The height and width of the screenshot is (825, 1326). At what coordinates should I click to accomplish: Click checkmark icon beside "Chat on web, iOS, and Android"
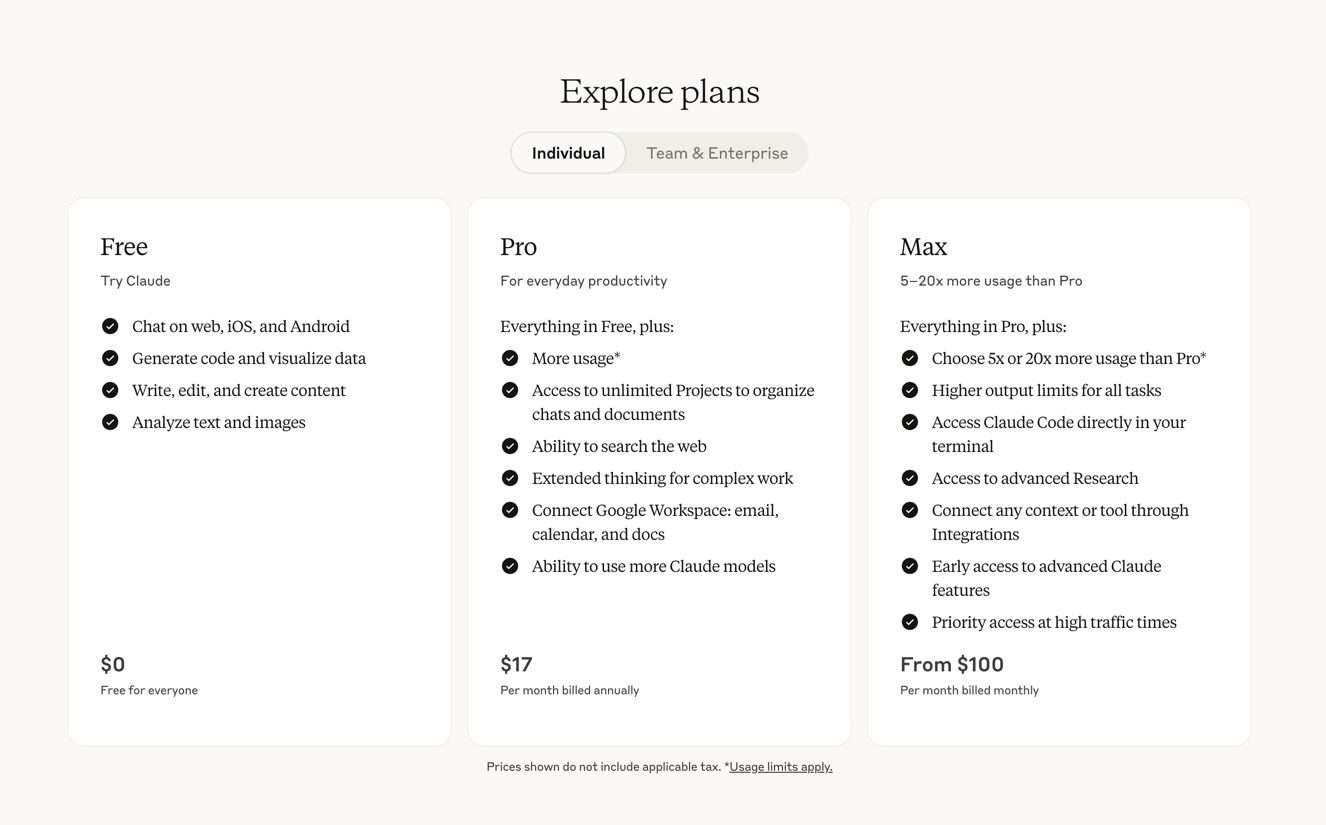(110, 326)
